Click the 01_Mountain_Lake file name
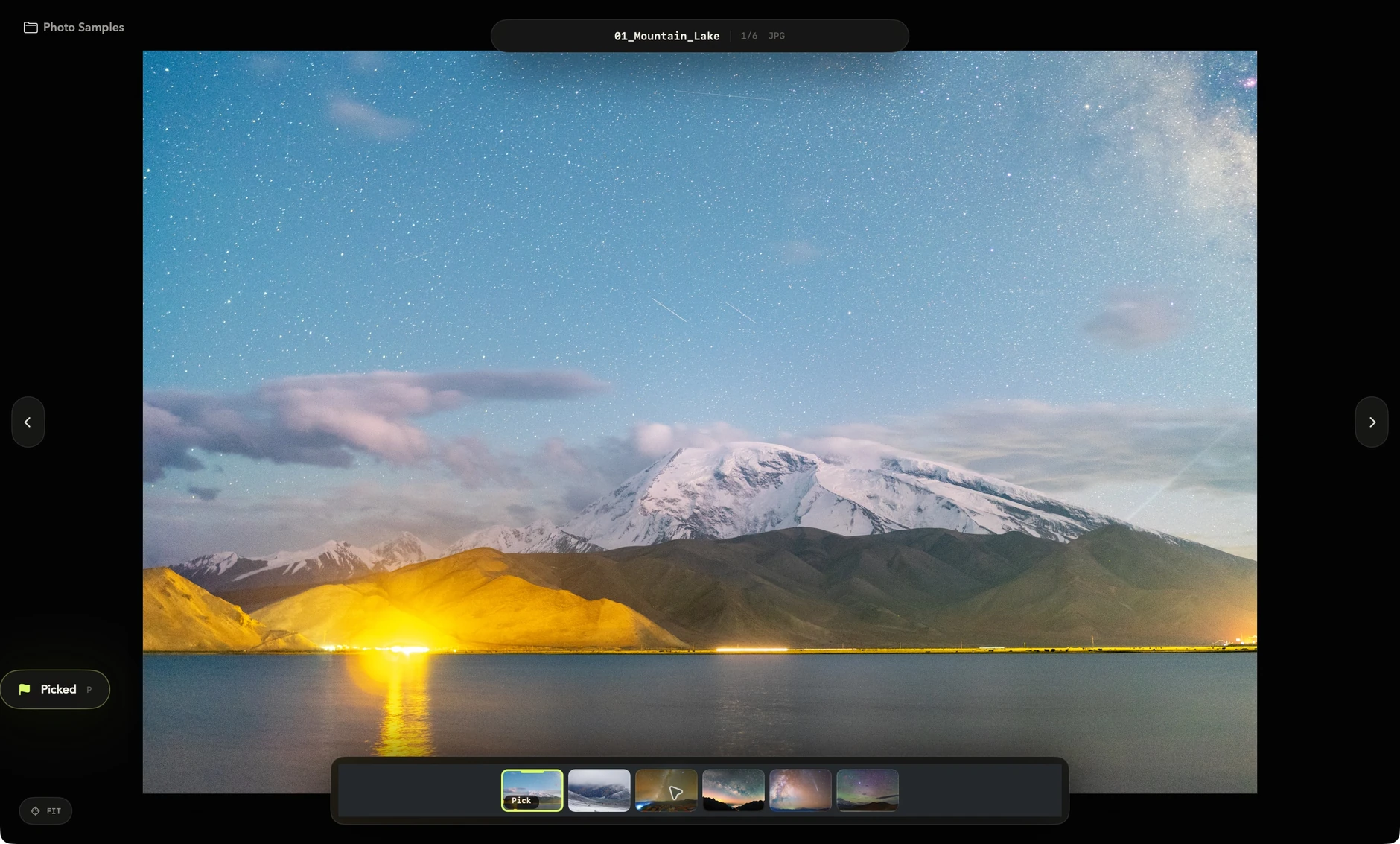The height and width of the screenshot is (844, 1400). point(666,36)
